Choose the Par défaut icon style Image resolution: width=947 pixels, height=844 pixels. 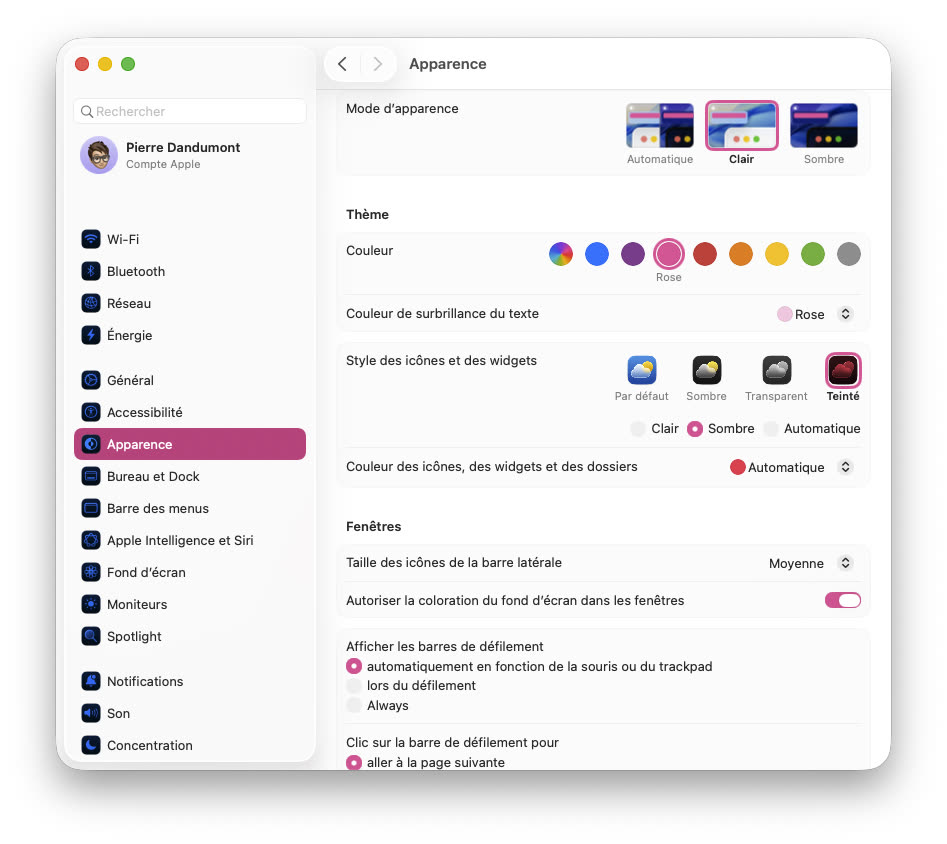tap(641, 370)
